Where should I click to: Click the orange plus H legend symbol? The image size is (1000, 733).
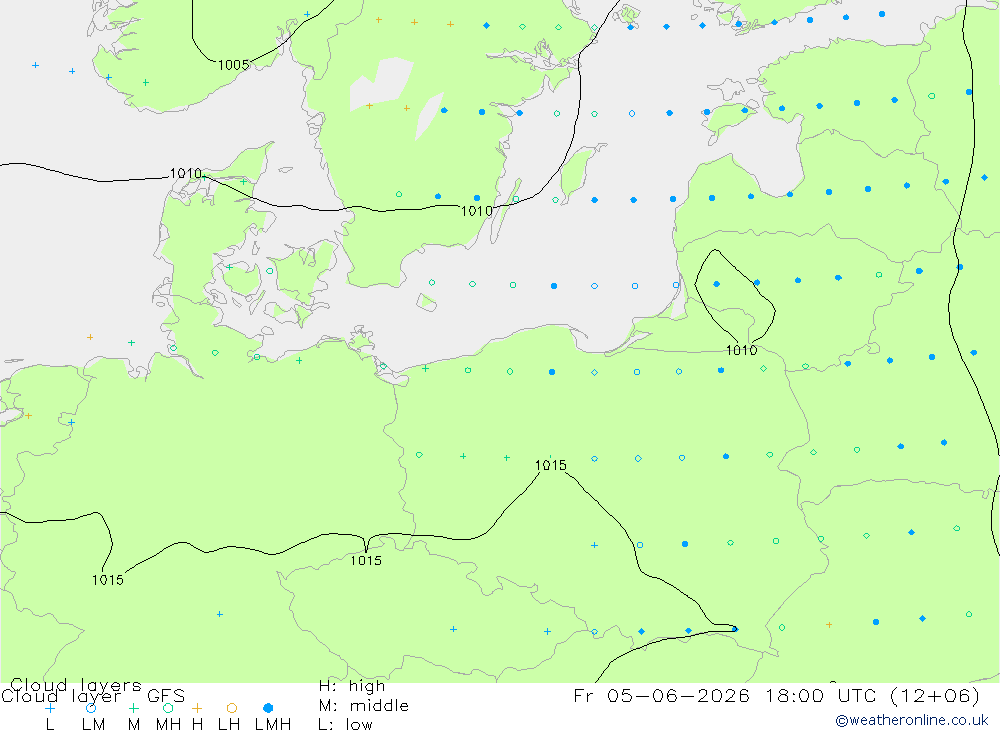(197, 708)
